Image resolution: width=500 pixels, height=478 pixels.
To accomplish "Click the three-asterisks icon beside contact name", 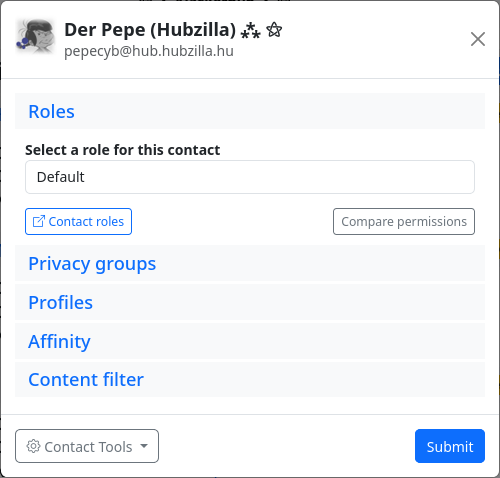I will [250, 30].
